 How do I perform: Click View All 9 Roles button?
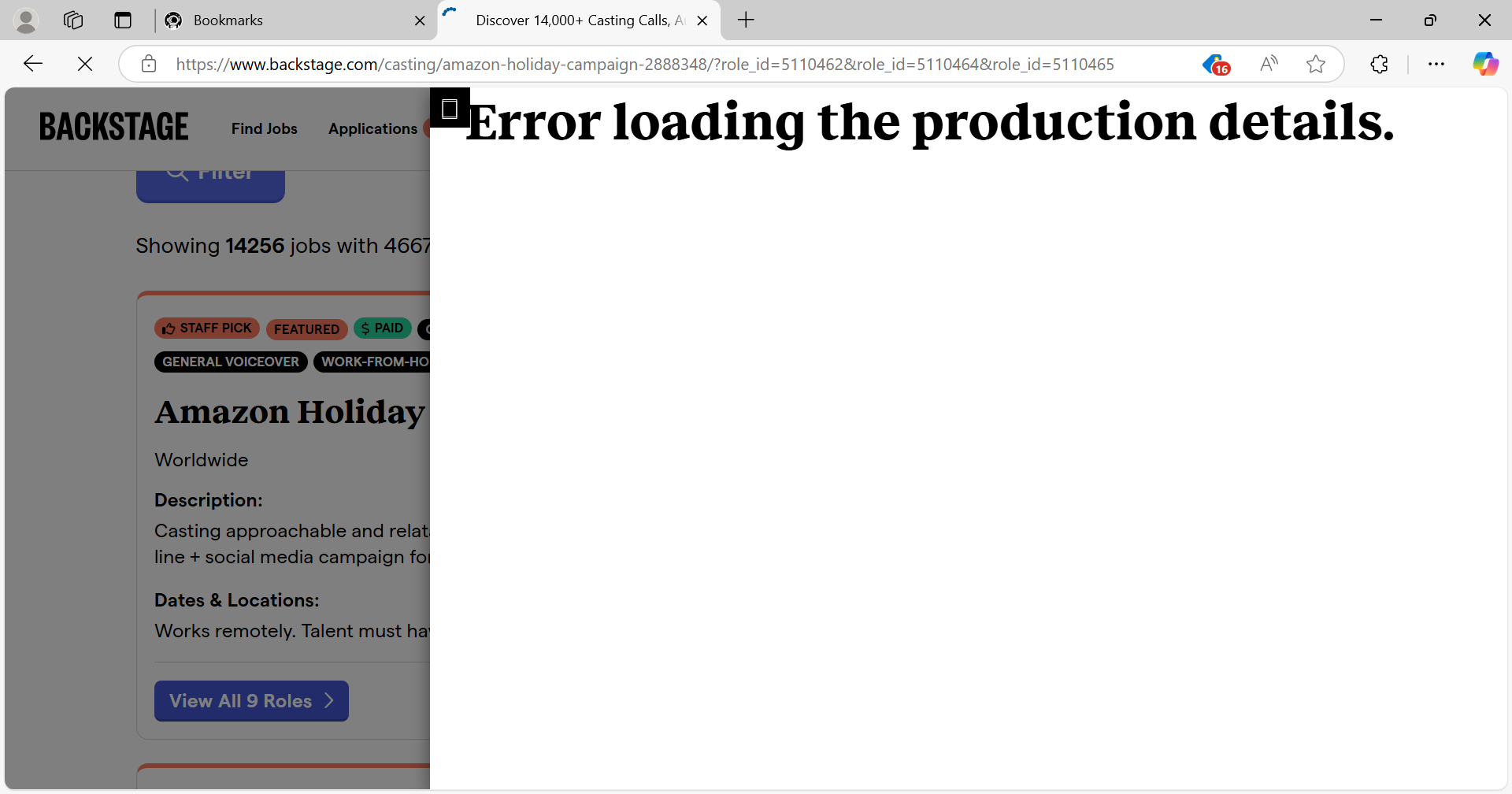[251, 701]
